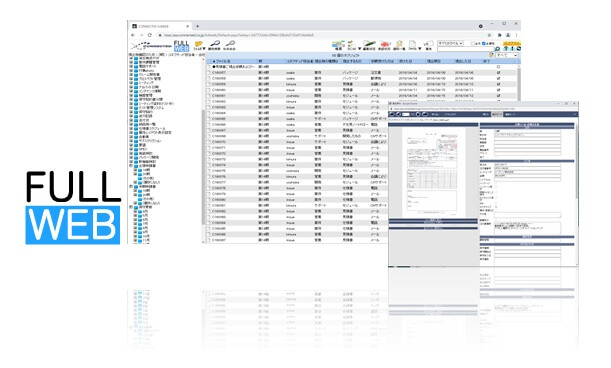Click the FULL WEB logo in the toolbar

(x=181, y=46)
